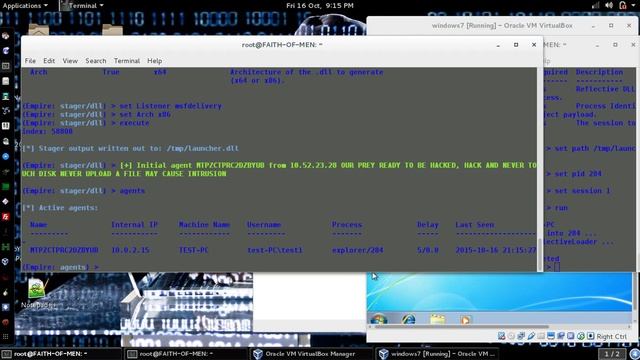Switch to windows7 [Running] taskbar window
The width and height of the screenshot is (640, 360).
(x=437, y=354)
